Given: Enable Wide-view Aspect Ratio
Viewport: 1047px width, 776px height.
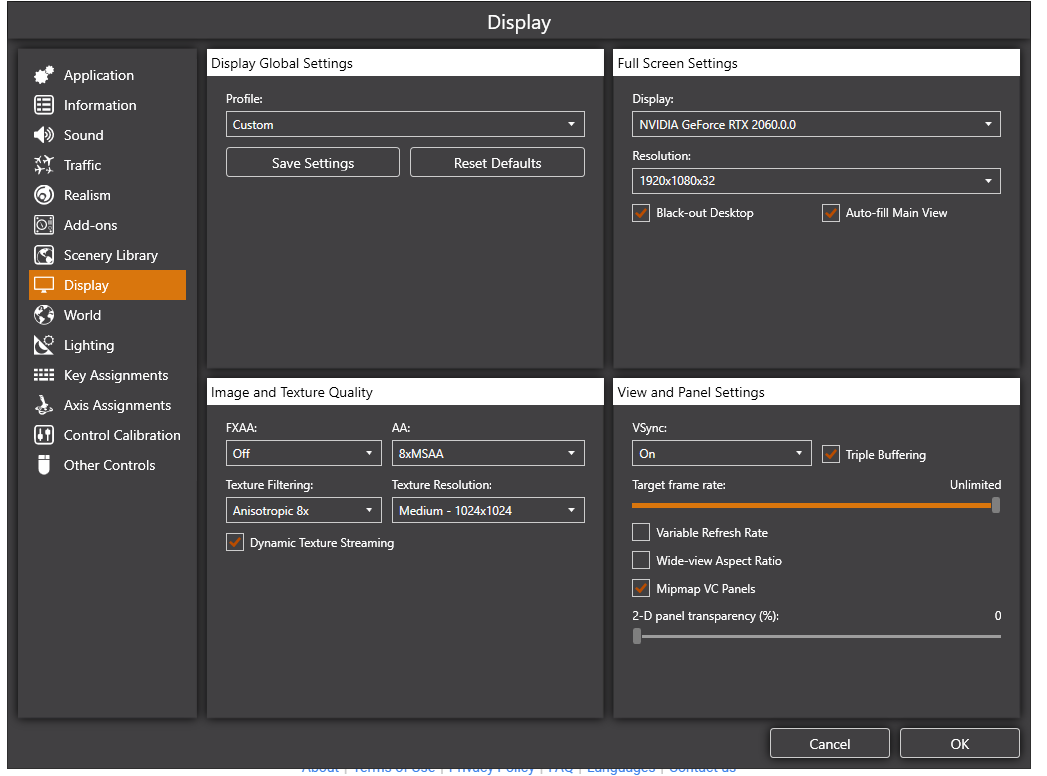Looking at the screenshot, I should [x=641, y=560].
